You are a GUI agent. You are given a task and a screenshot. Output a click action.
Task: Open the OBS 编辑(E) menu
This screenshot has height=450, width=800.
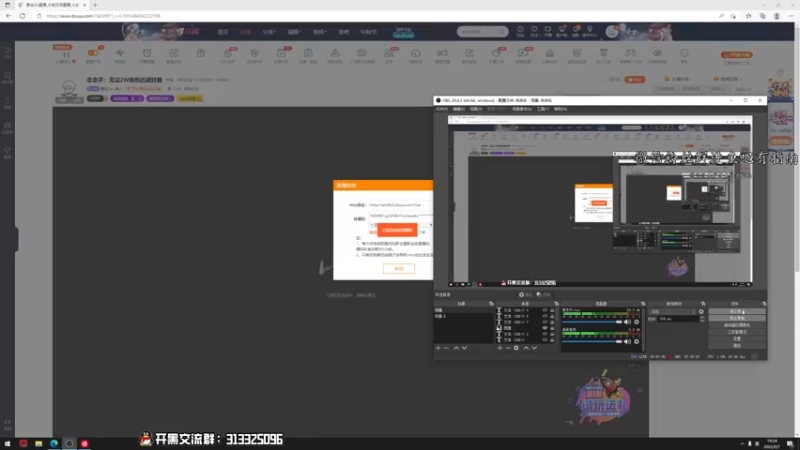(459, 109)
